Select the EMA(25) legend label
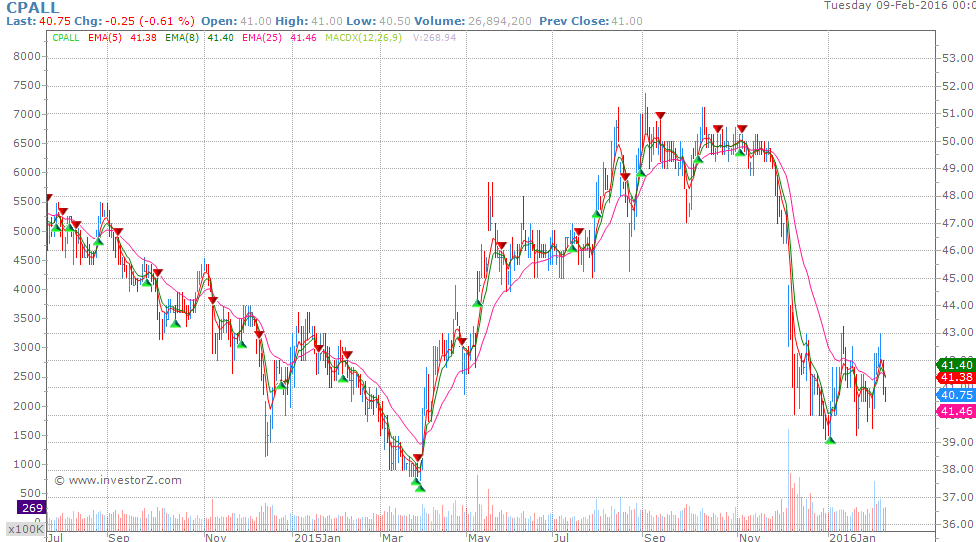The height and width of the screenshot is (542, 976). [261, 38]
